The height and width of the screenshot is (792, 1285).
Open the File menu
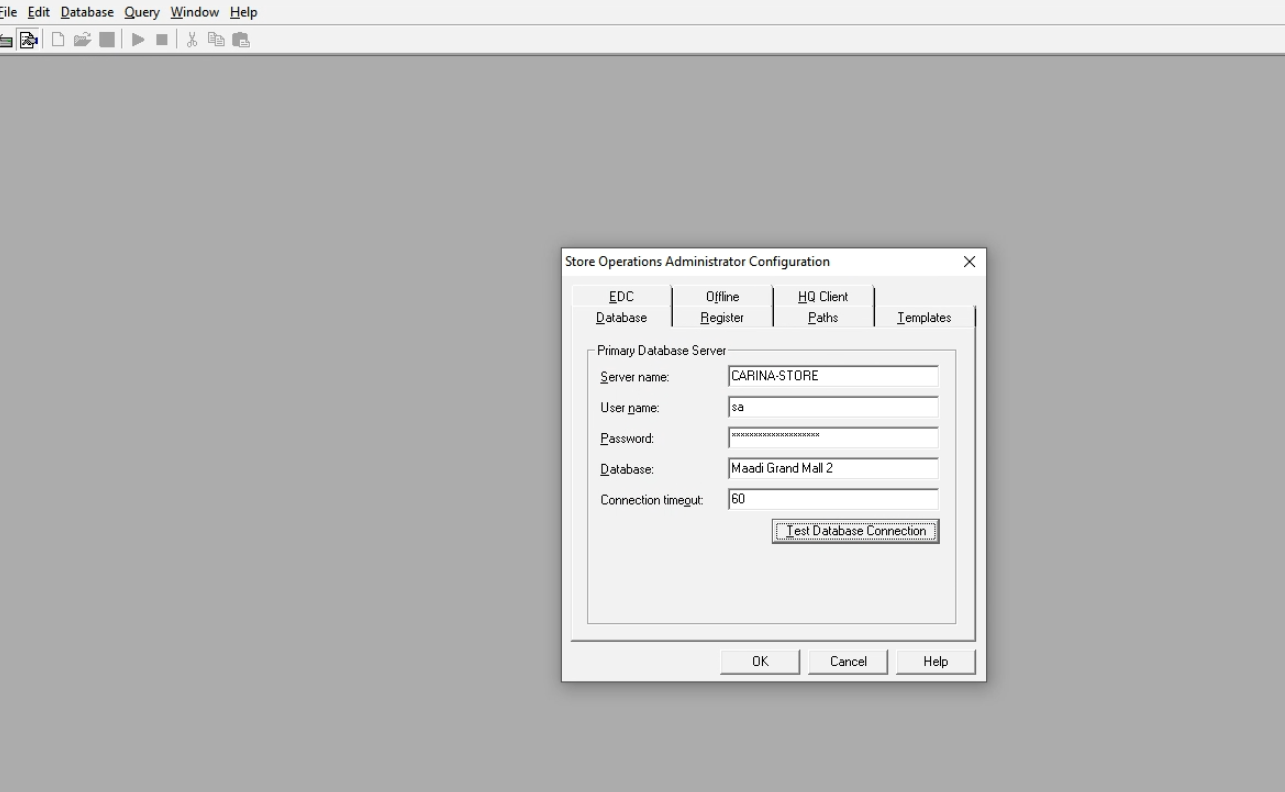(x=8, y=12)
